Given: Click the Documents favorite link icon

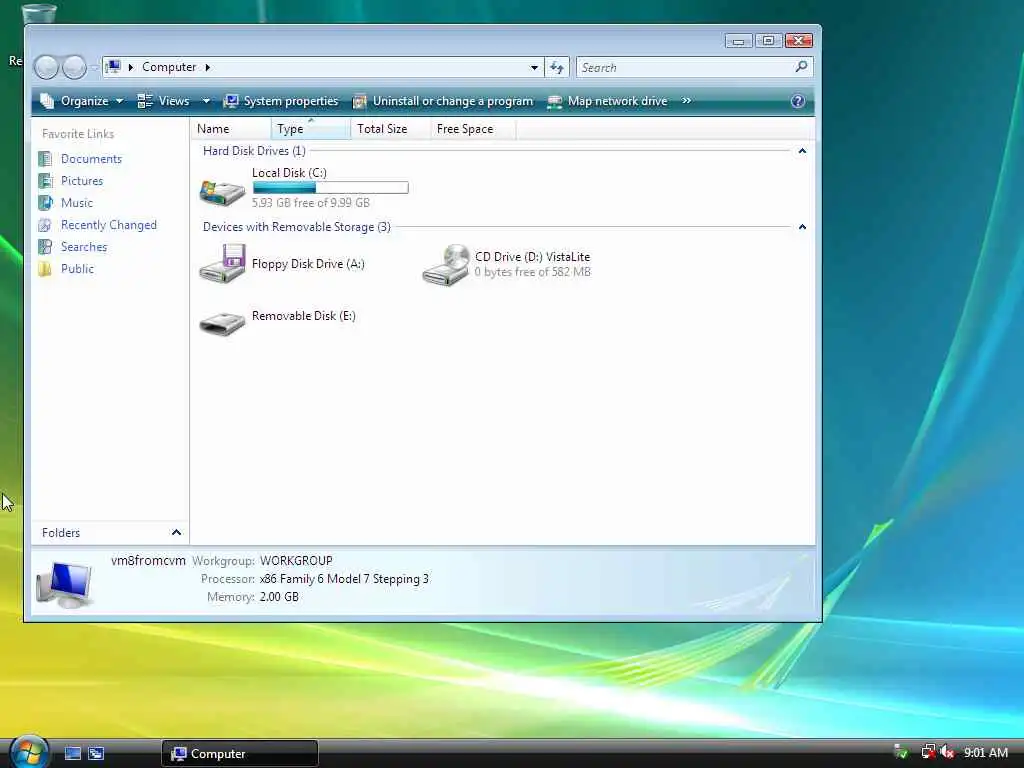Looking at the screenshot, I should [x=45, y=159].
